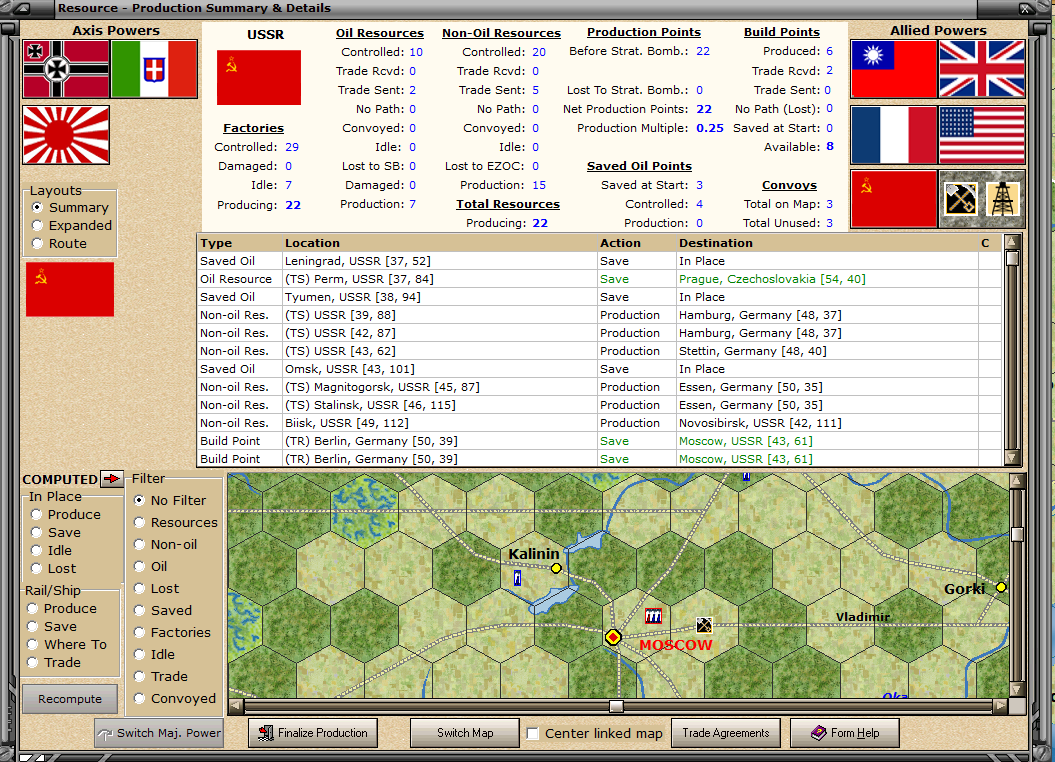This screenshot has width=1055, height=762.
Task: Click resource table scroll down arrow
Action: pyautogui.click(x=1012, y=458)
